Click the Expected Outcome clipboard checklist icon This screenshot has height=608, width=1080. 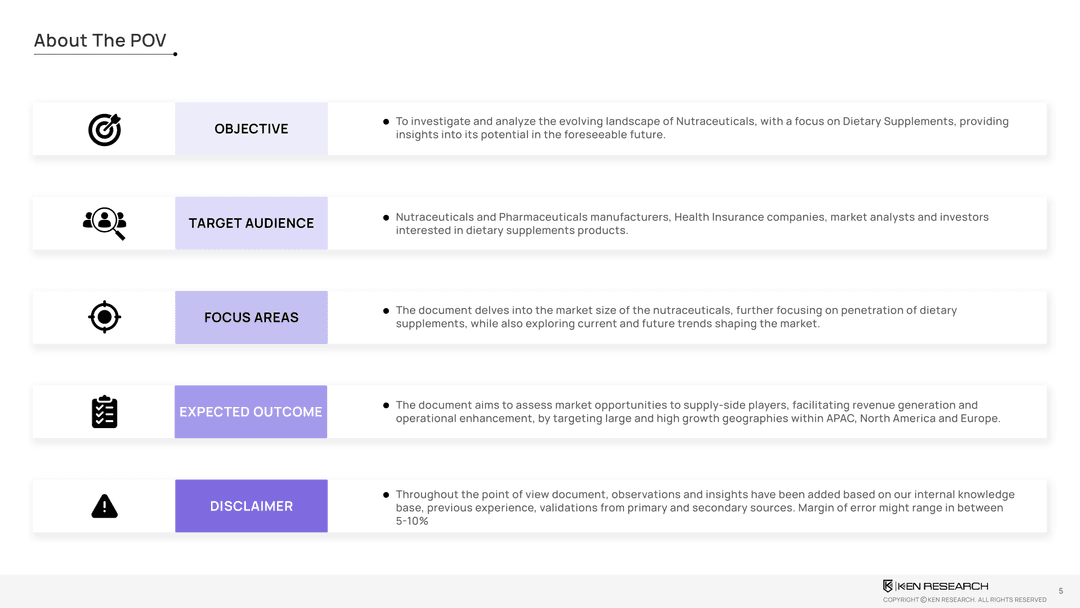pyautogui.click(x=104, y=412)
